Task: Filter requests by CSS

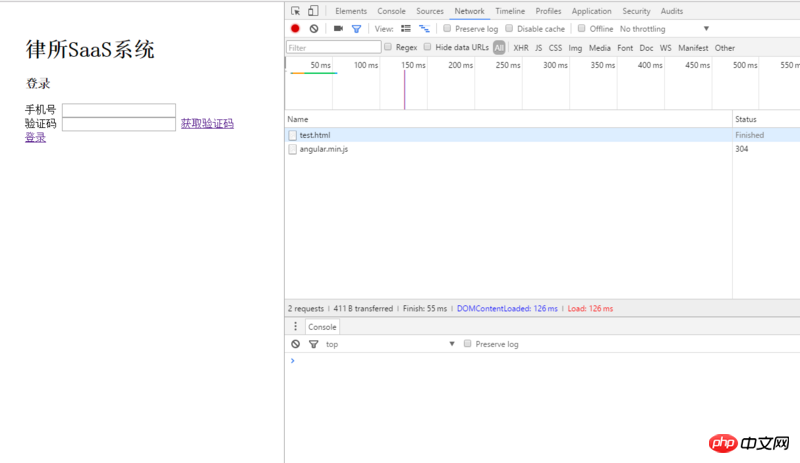Action: 555,47
